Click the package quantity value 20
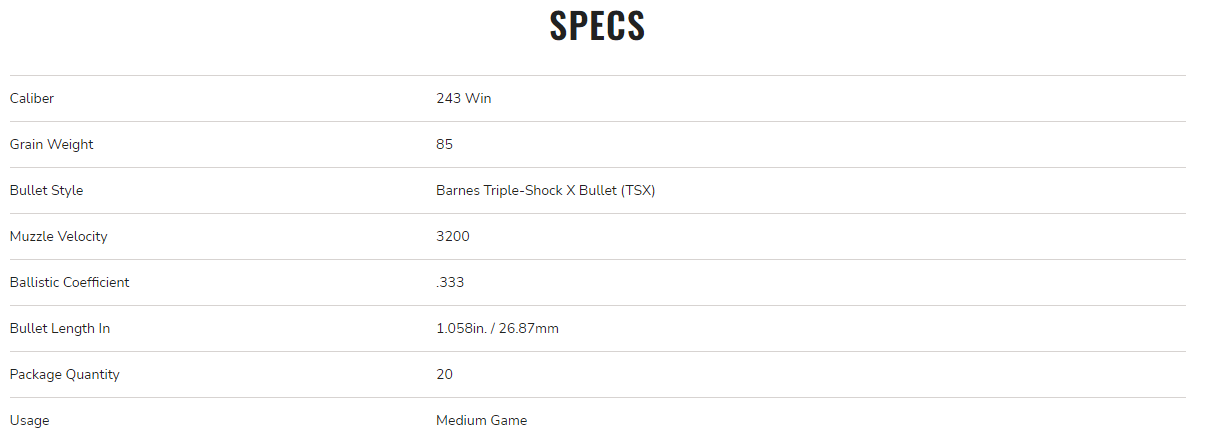The image size is (1205, 436). [445, 374]
